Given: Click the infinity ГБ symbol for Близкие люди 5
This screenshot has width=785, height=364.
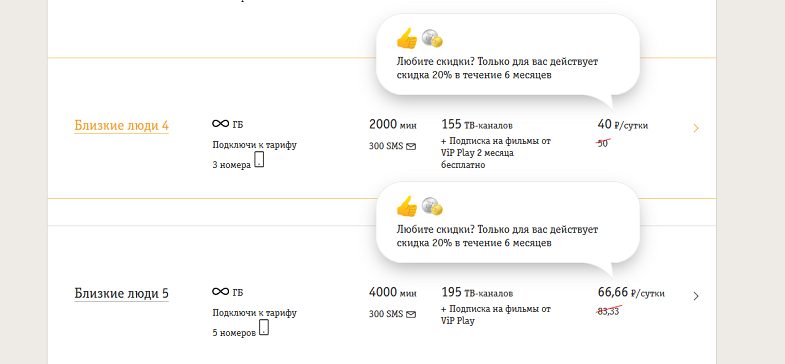Looking at the screenshot, I should pos(227,292).
